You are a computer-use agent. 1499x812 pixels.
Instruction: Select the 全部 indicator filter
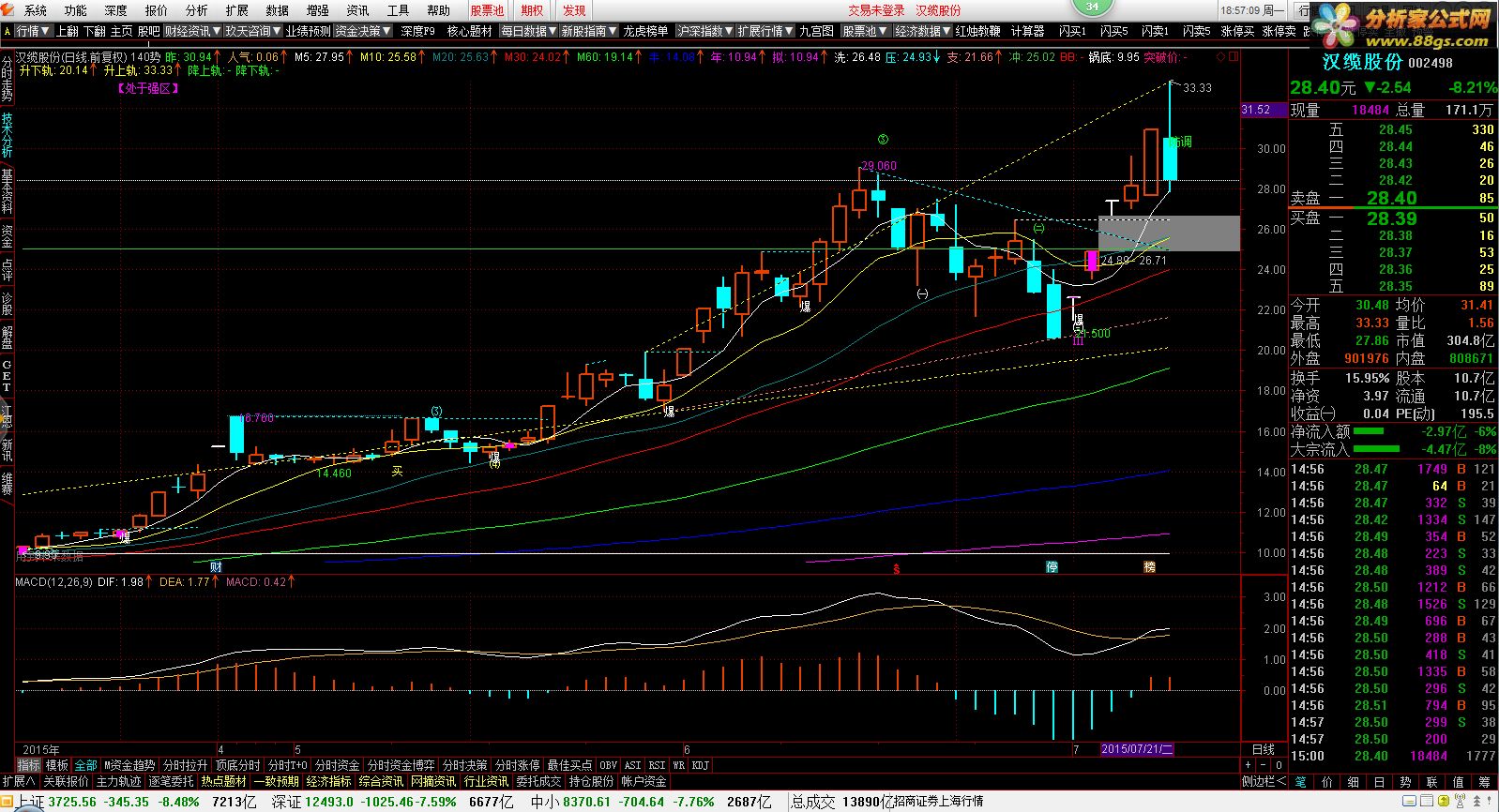point(85,765)
